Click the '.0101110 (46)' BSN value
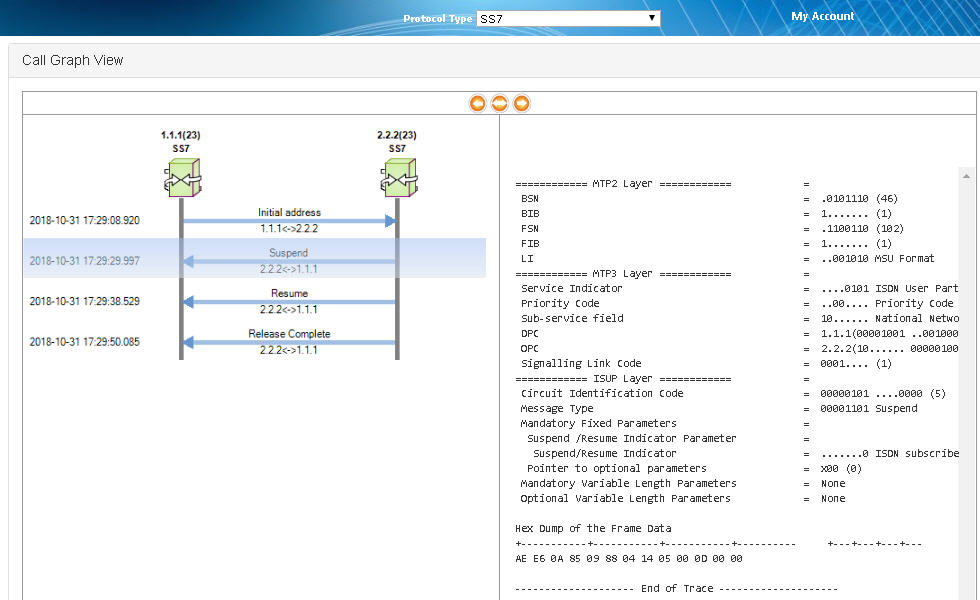 coord(859,199)
